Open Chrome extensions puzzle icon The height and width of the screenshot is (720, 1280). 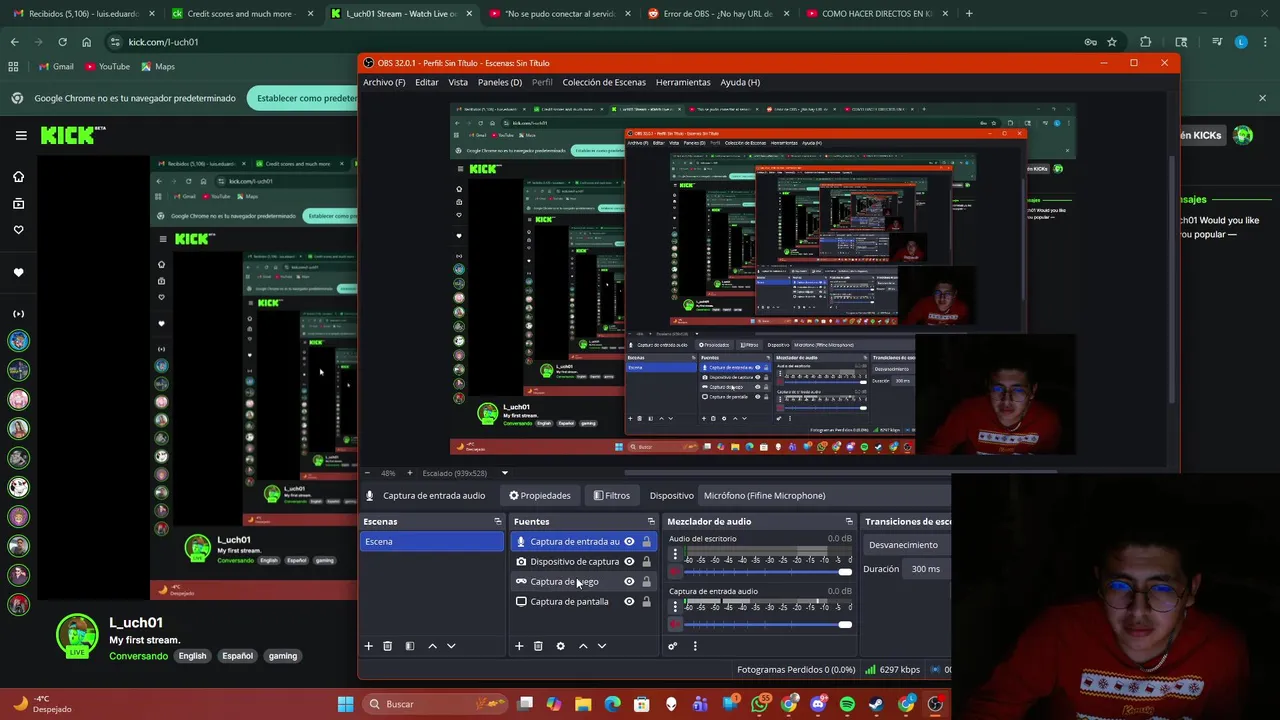1146,42
